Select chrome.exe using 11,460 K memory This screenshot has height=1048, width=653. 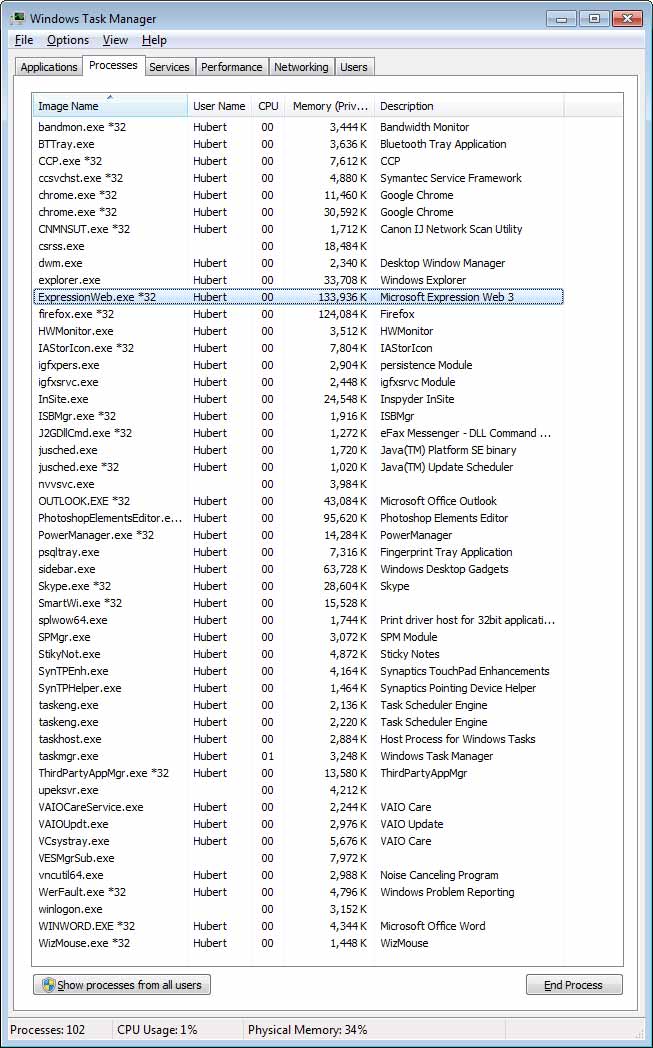(298, 195)
